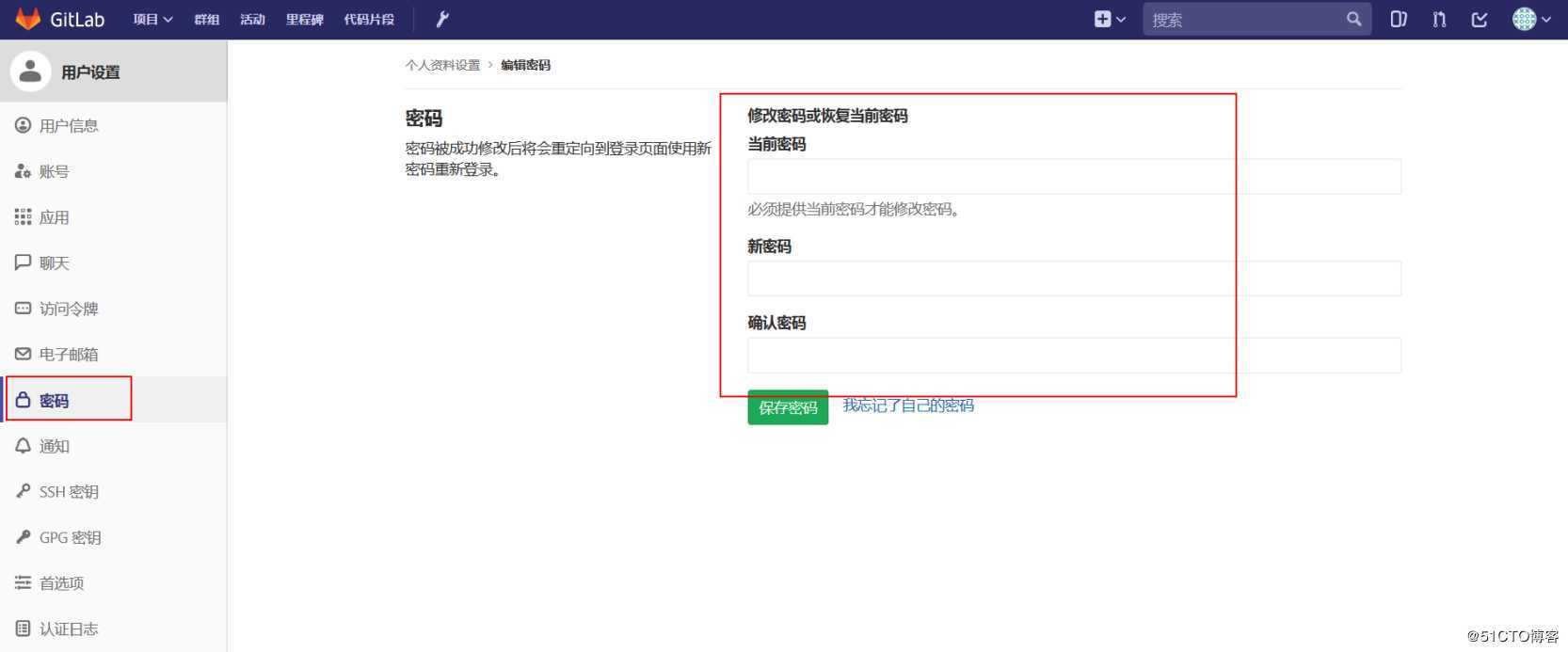Open the to-do list check icon
Image resolution: width=1568 pixels, height=652 pixels.
(x=1480, y=19)
